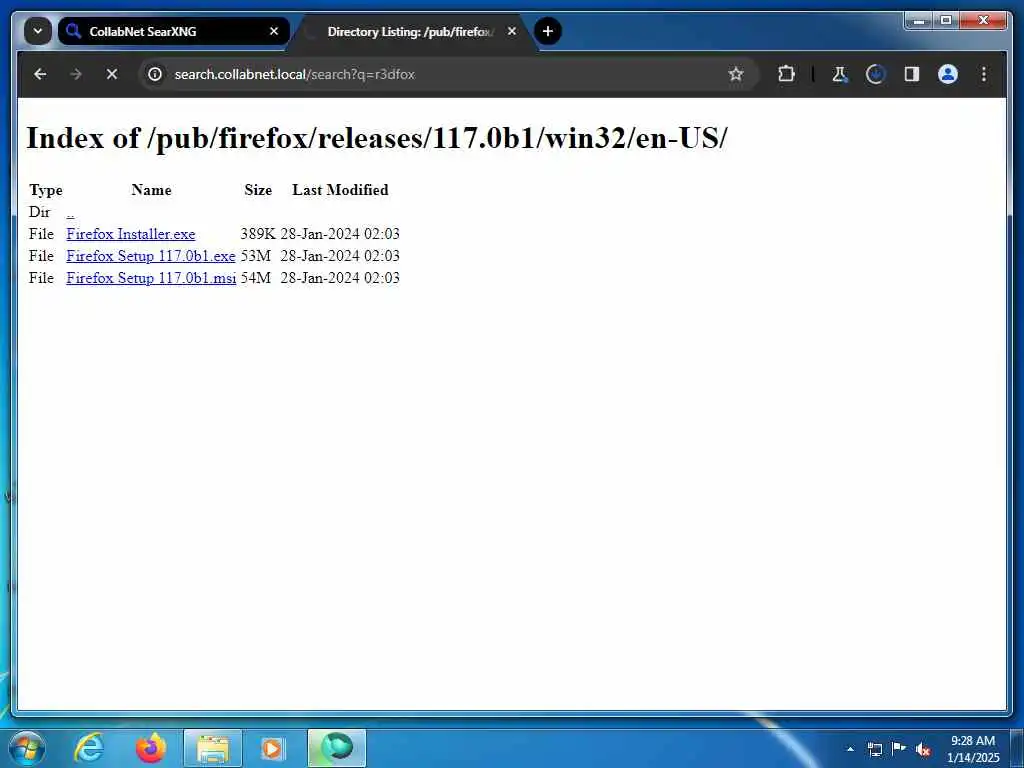Open a new tab with plus button
This screenshot has height=768, width=1024.
click(548, 31)
